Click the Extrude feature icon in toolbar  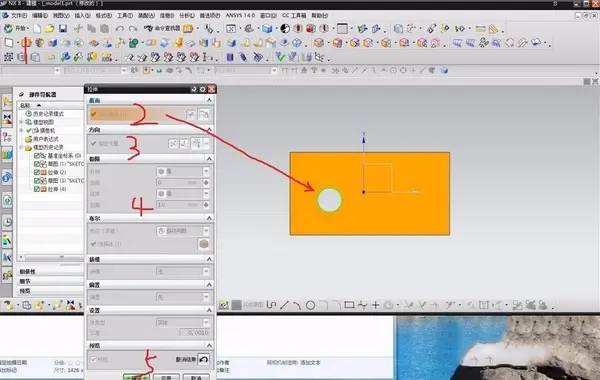coord(26,43)
